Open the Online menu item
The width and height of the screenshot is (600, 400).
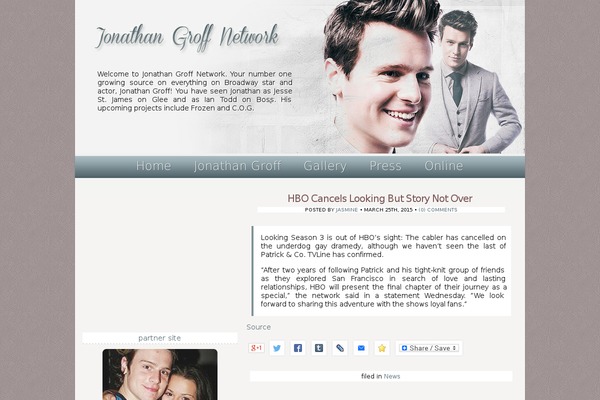click(x=443, y=166)
